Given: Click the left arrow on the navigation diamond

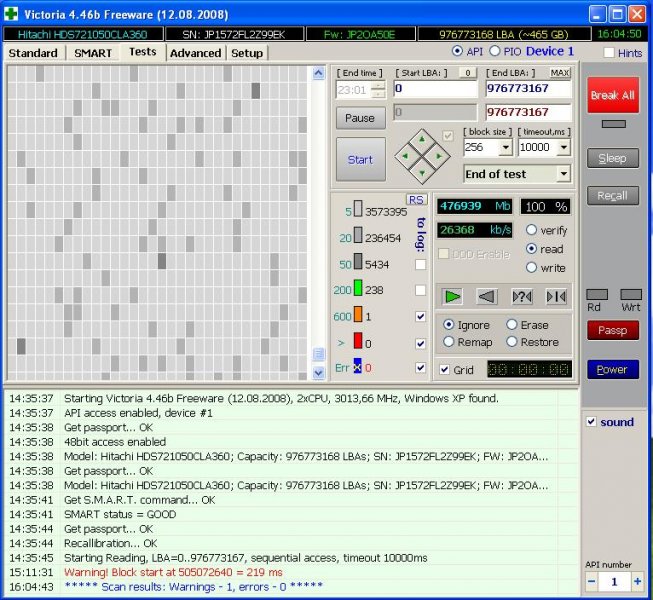Looking at the screenshot, I should pyautogui.click(x=405, y=155).
